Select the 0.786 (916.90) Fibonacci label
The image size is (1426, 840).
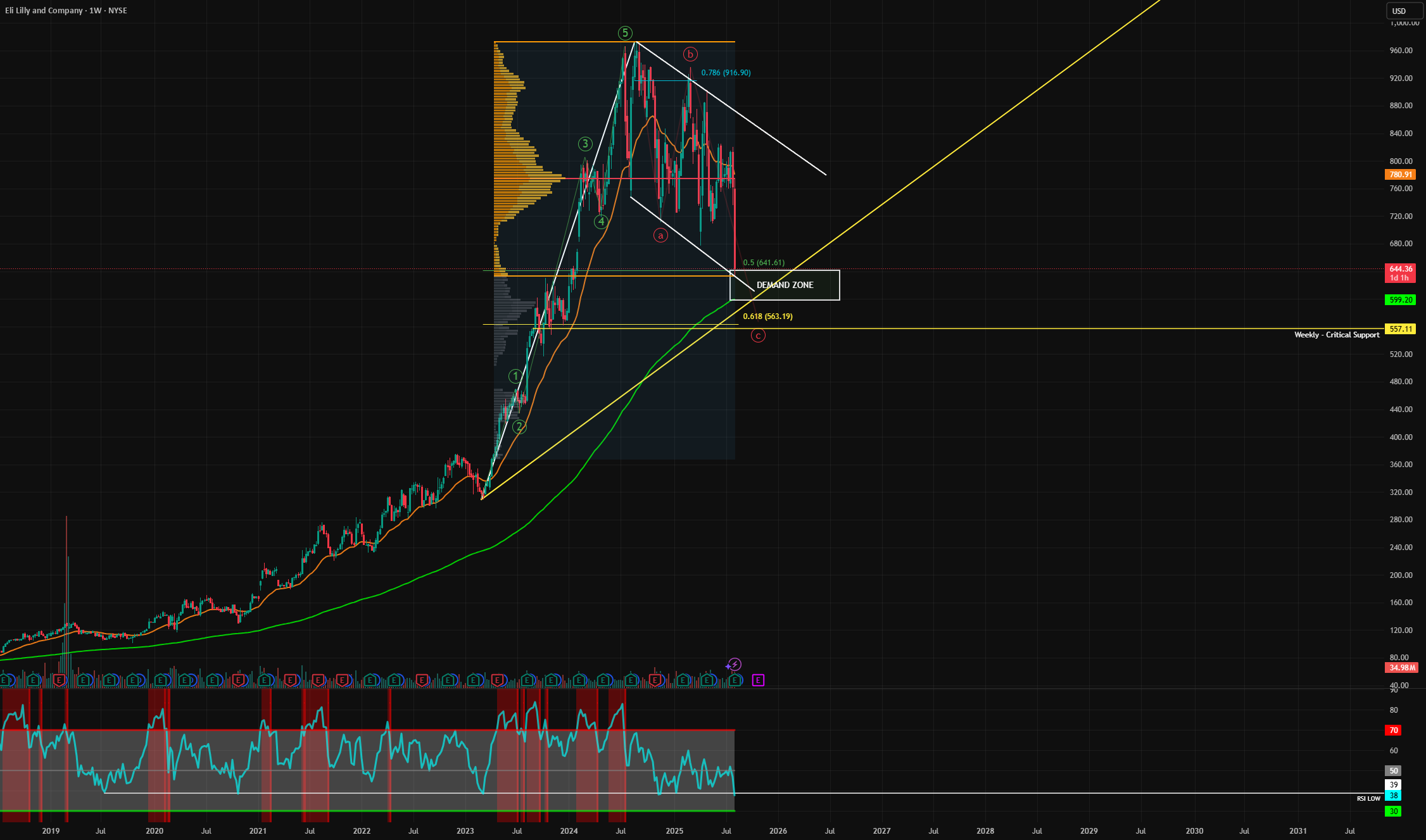(x=726, y=73)
